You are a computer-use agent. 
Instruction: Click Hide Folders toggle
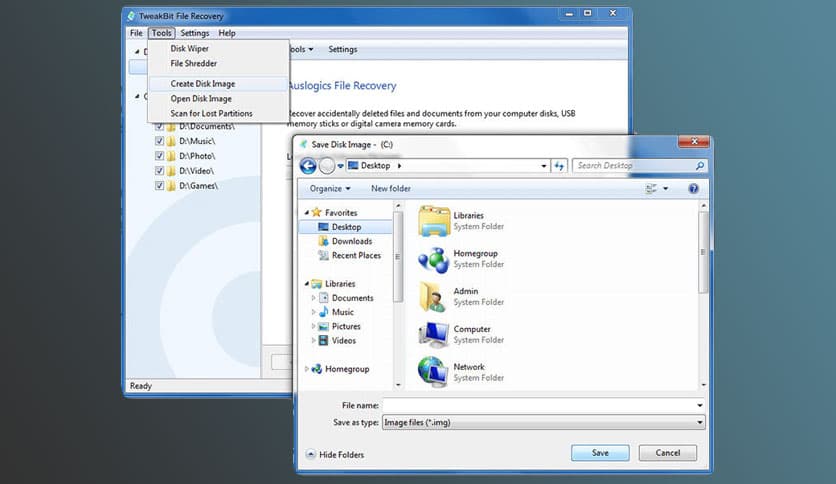335,455
